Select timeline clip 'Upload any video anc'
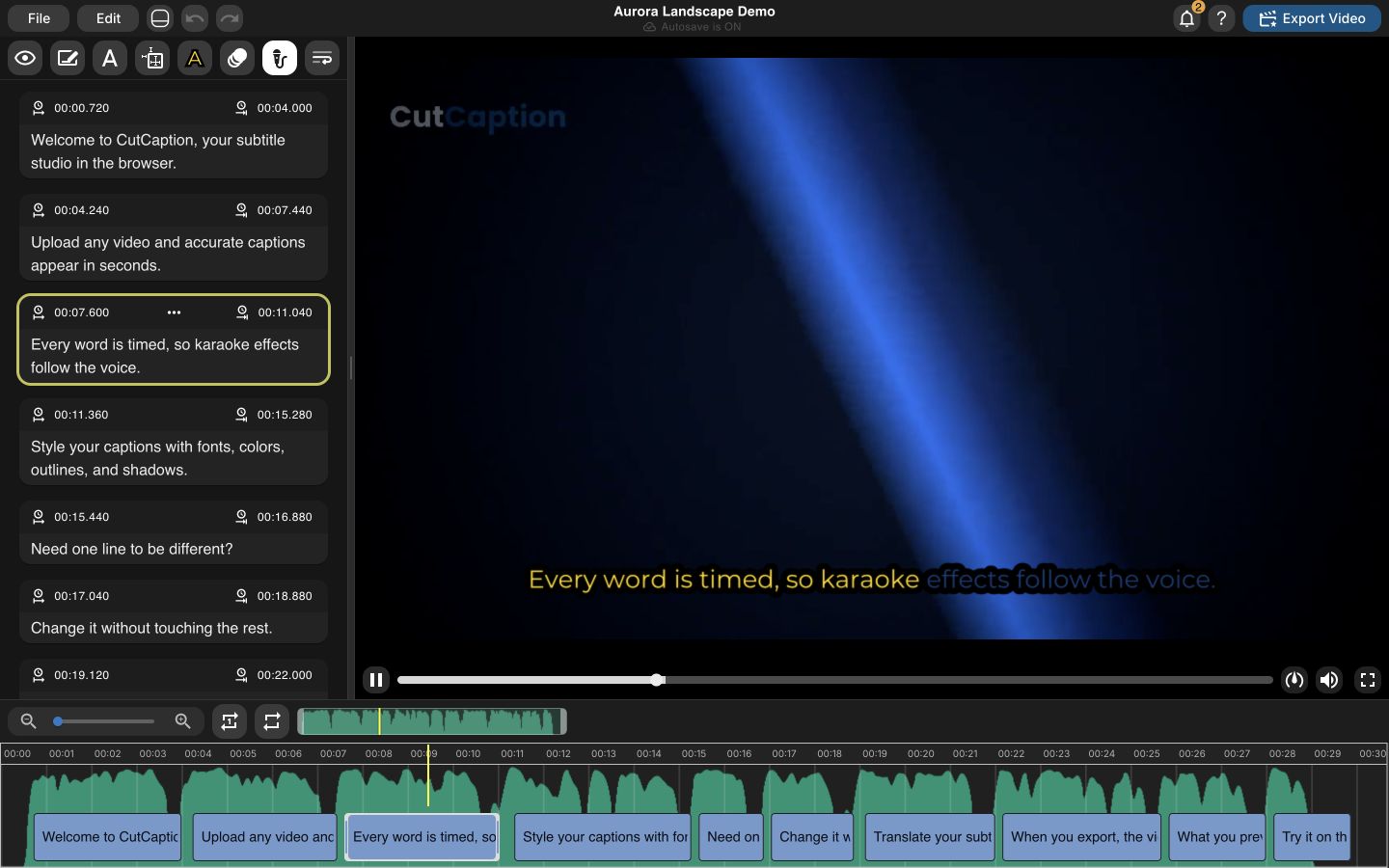The height and width of the screenshot is (868, 1389). click(264, 837)
